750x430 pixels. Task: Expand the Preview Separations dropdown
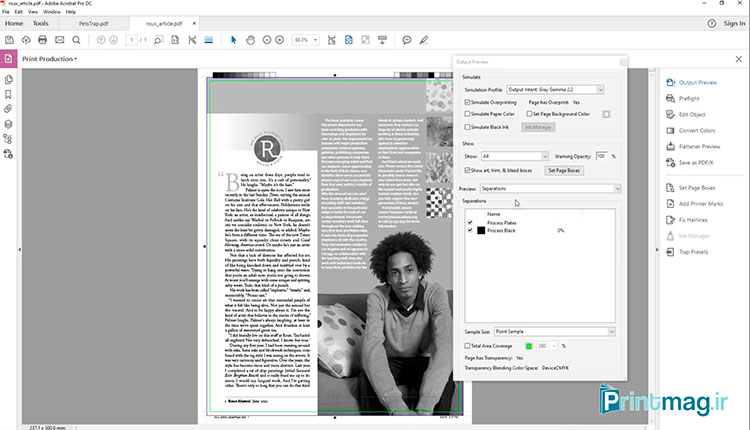[551, 188]
